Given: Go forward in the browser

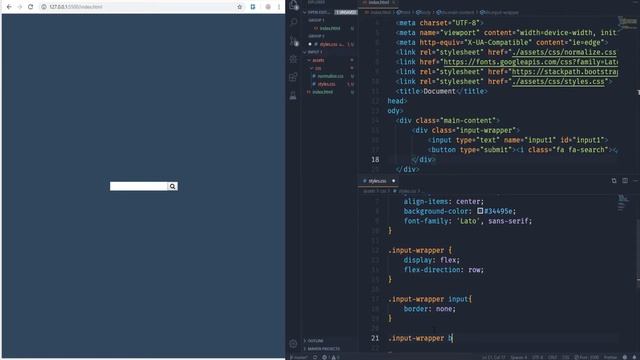Looking at the screenshot, I should point(20,7).
